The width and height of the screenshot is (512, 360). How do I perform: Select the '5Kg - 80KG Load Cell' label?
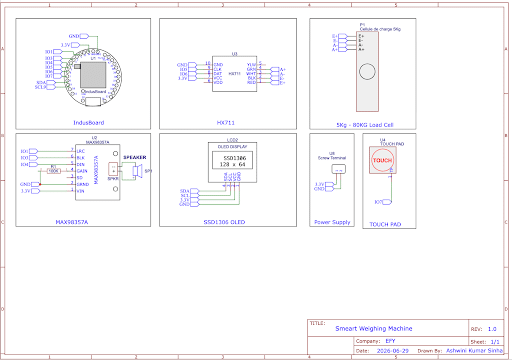click(x=365, y=125)
